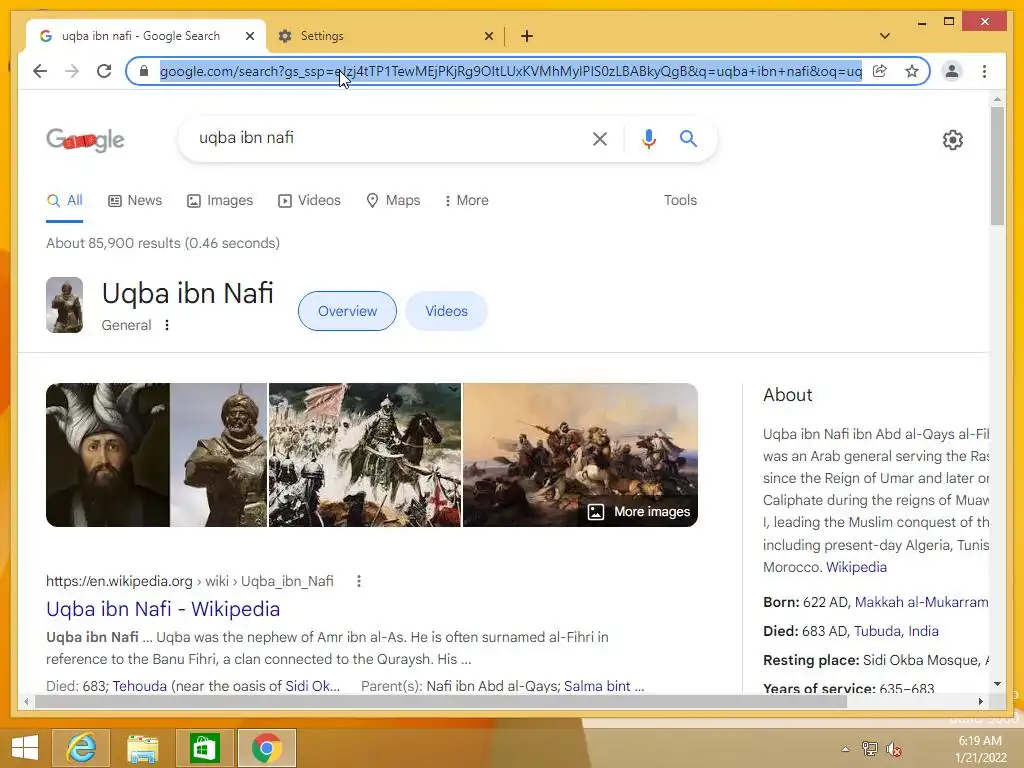Launch Internet Explorer from taskbar
Viewport: 1024px width, 768px height.
pyautogui.click(x=81, y=748)
